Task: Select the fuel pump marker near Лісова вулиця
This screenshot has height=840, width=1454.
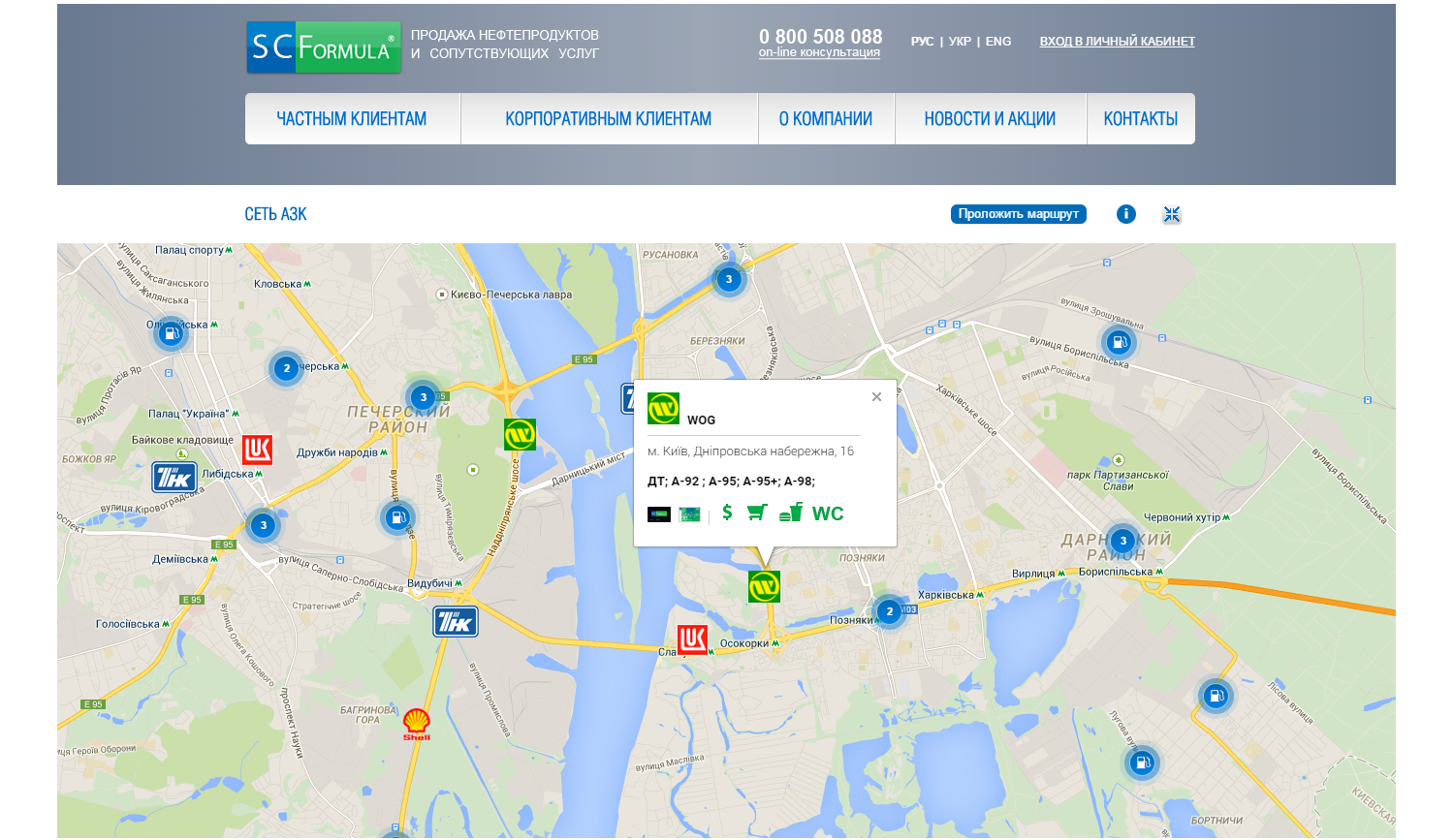Action: [x=1216, y=696]
